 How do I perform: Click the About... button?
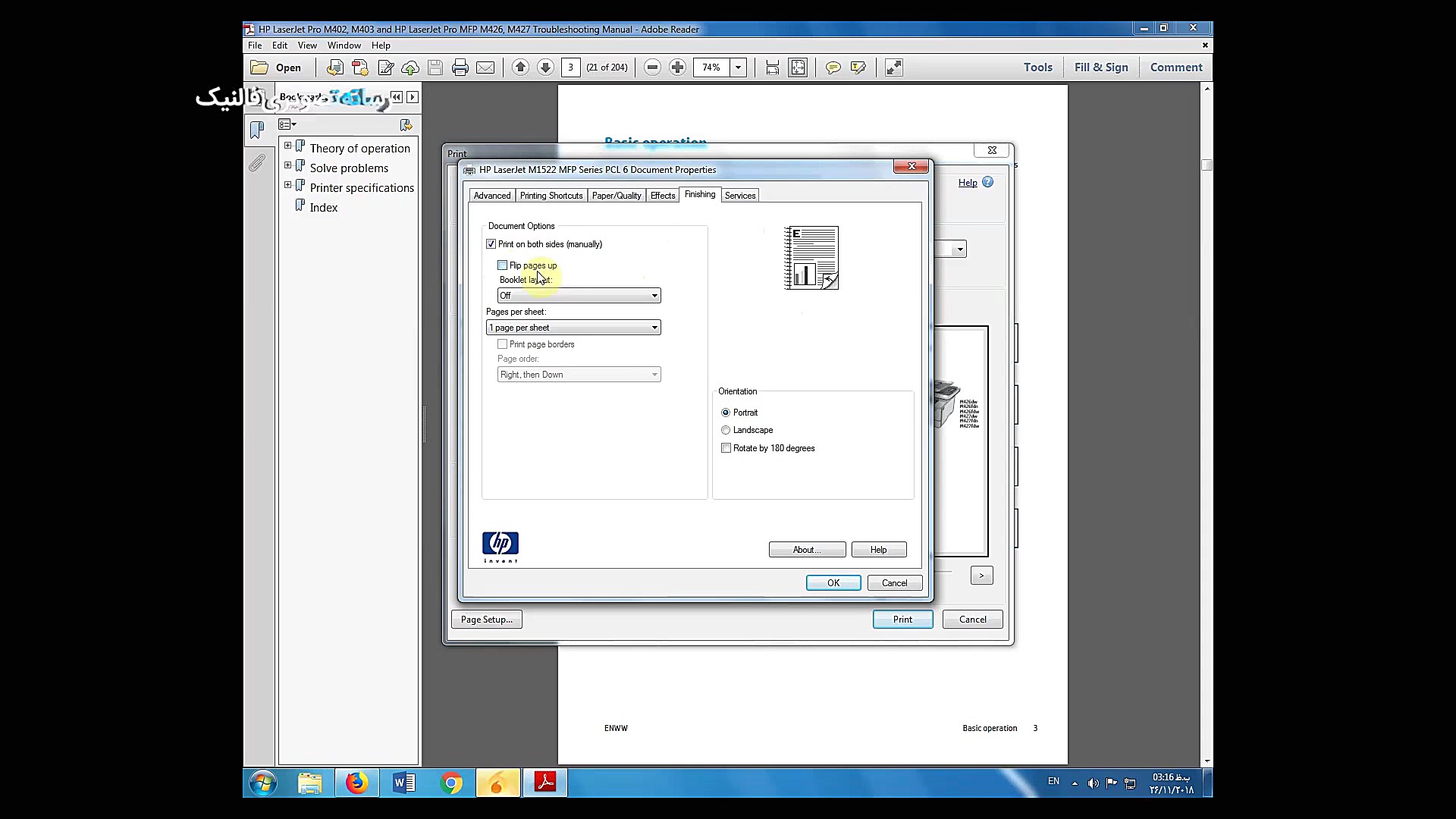click(x=808, y=550)
